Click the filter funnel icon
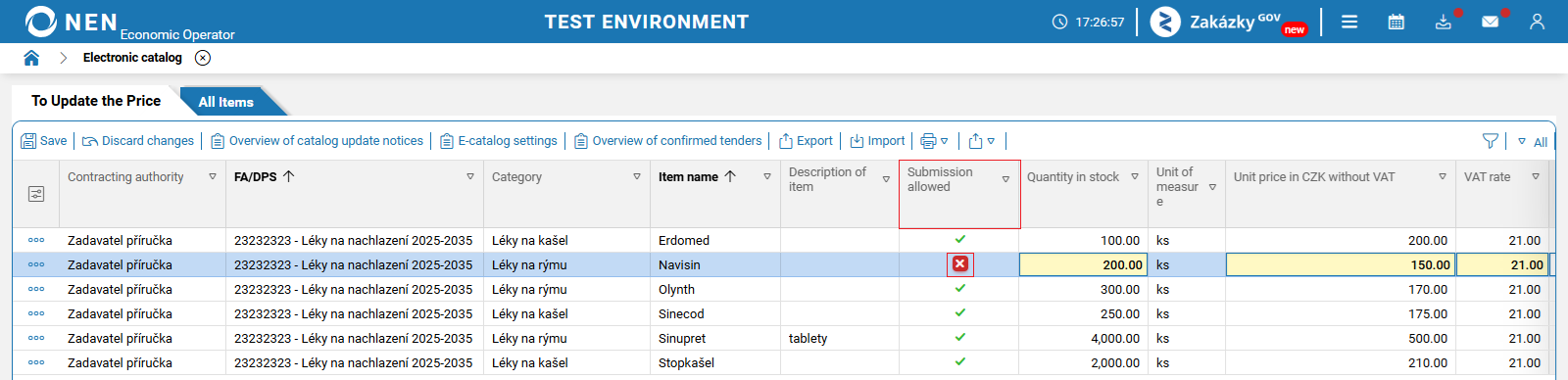 (1491, 141)
